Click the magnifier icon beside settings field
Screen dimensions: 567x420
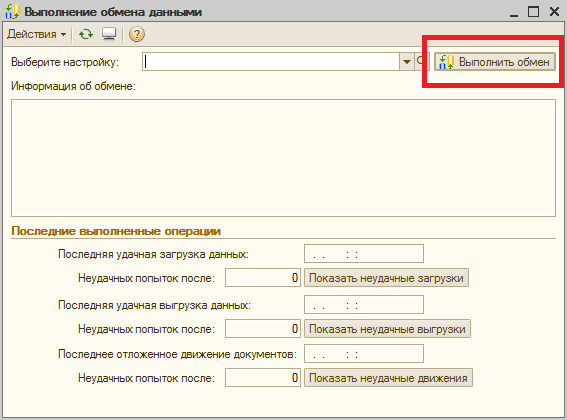click(421, 62)
